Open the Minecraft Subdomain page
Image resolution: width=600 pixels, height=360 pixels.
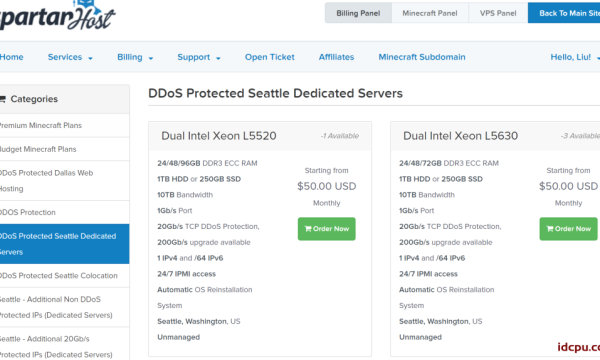point(422,57)
